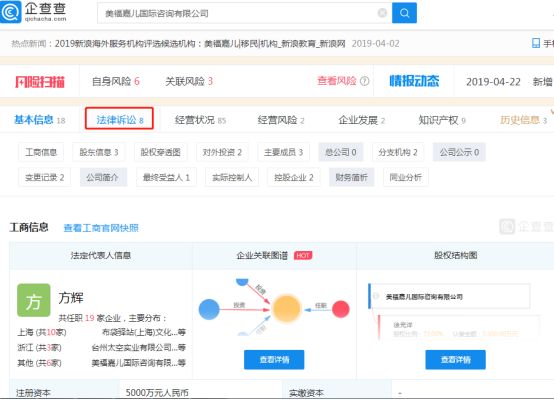
Task: Click the 浙江 (共3家) row
Action: pos(101,348)
